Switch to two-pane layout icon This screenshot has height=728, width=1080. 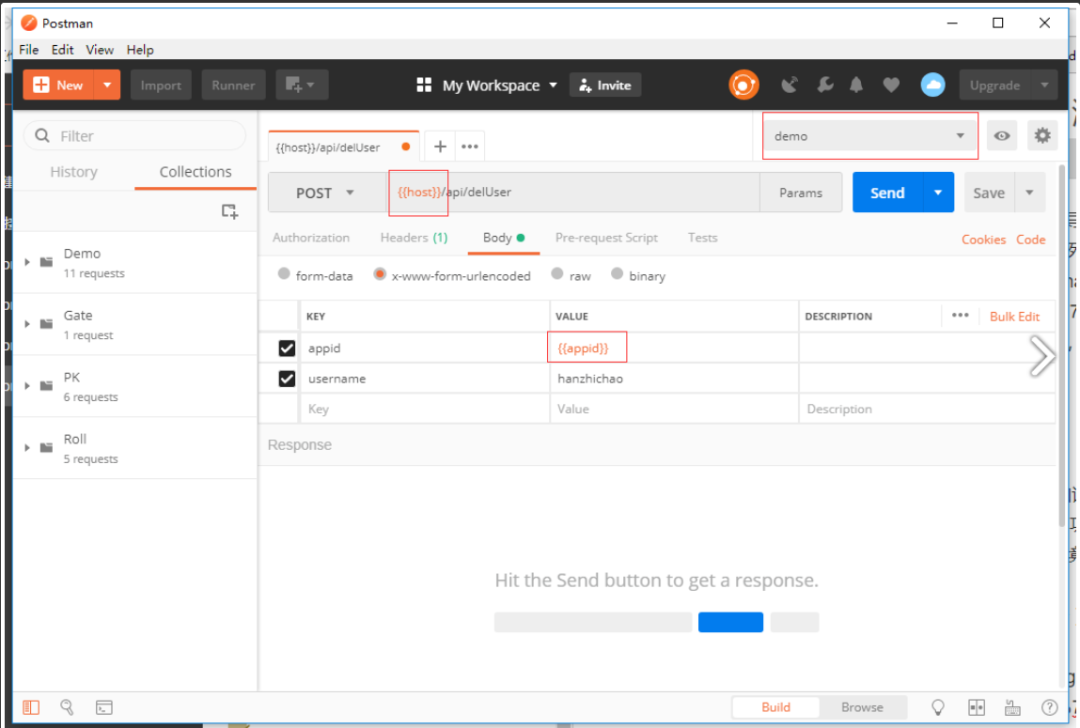pyautogui.click(x=976, y=707)
